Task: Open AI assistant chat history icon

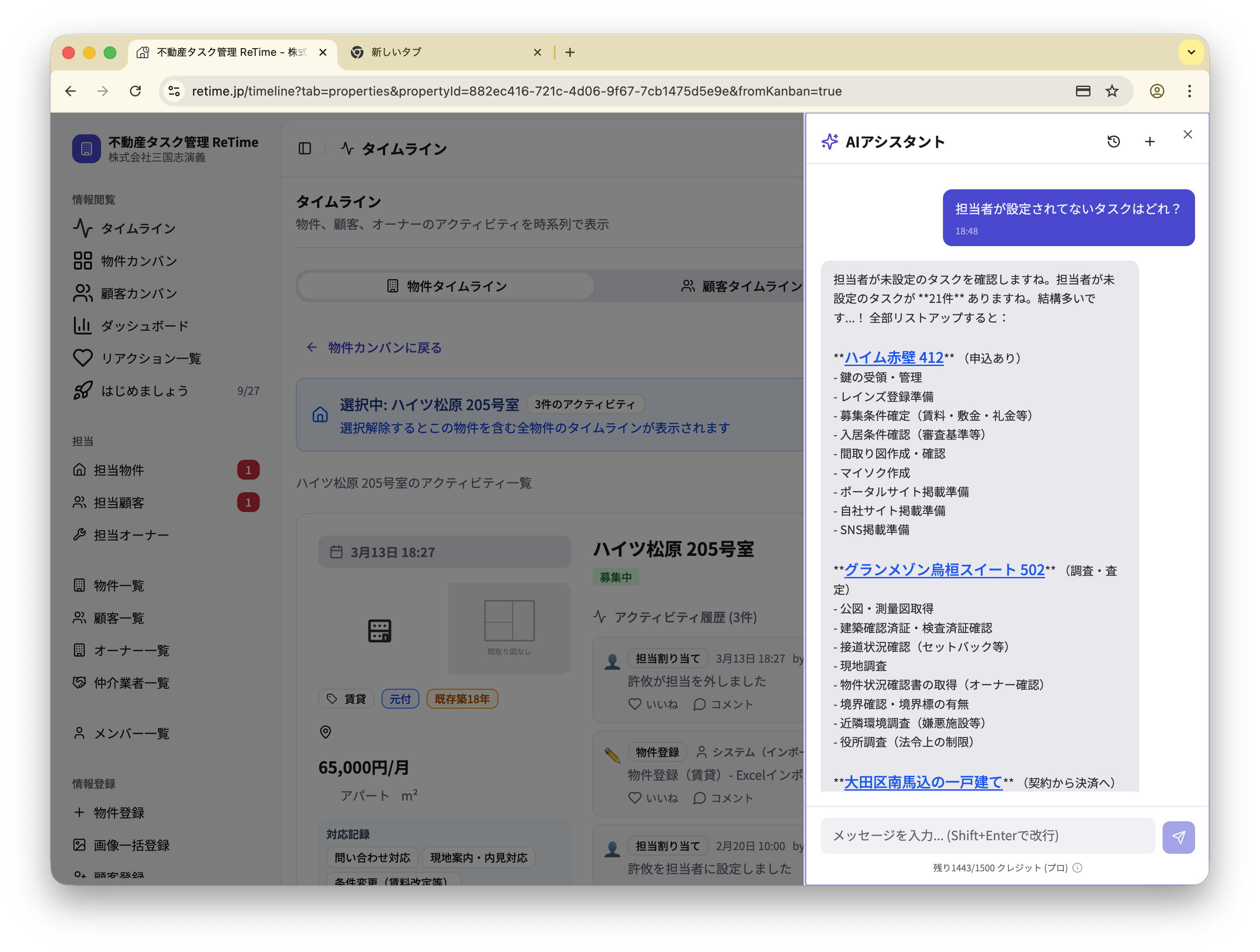Action: 1114,141
